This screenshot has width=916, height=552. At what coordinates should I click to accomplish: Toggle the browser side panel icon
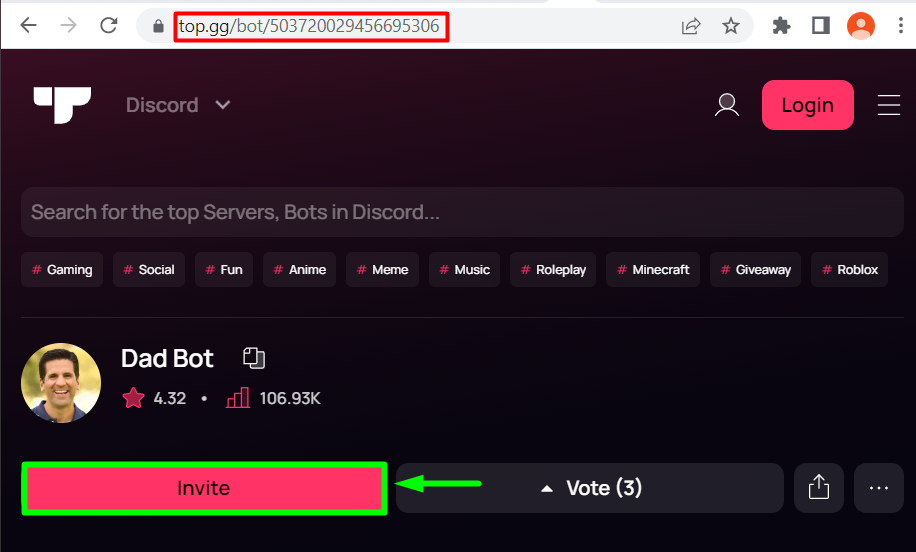(x=821, y=26)
